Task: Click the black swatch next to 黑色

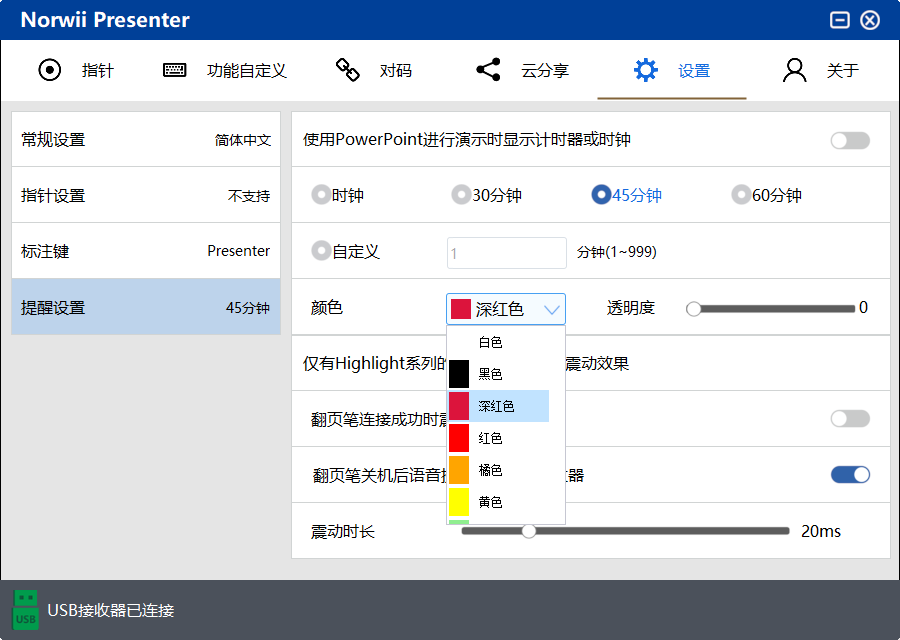Action: click(x=459, y=374)
